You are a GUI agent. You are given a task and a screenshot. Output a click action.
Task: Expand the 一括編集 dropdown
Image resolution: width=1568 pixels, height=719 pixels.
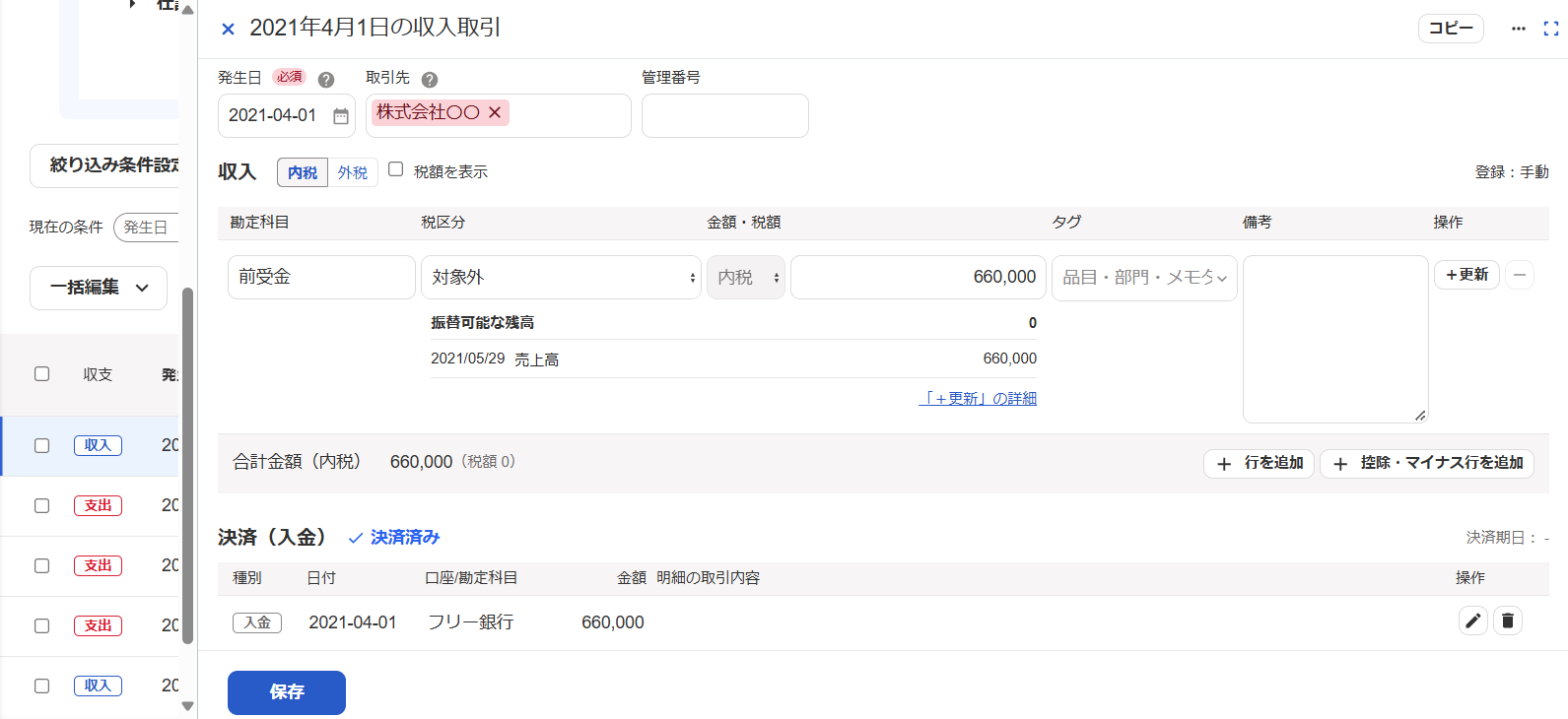99,288
